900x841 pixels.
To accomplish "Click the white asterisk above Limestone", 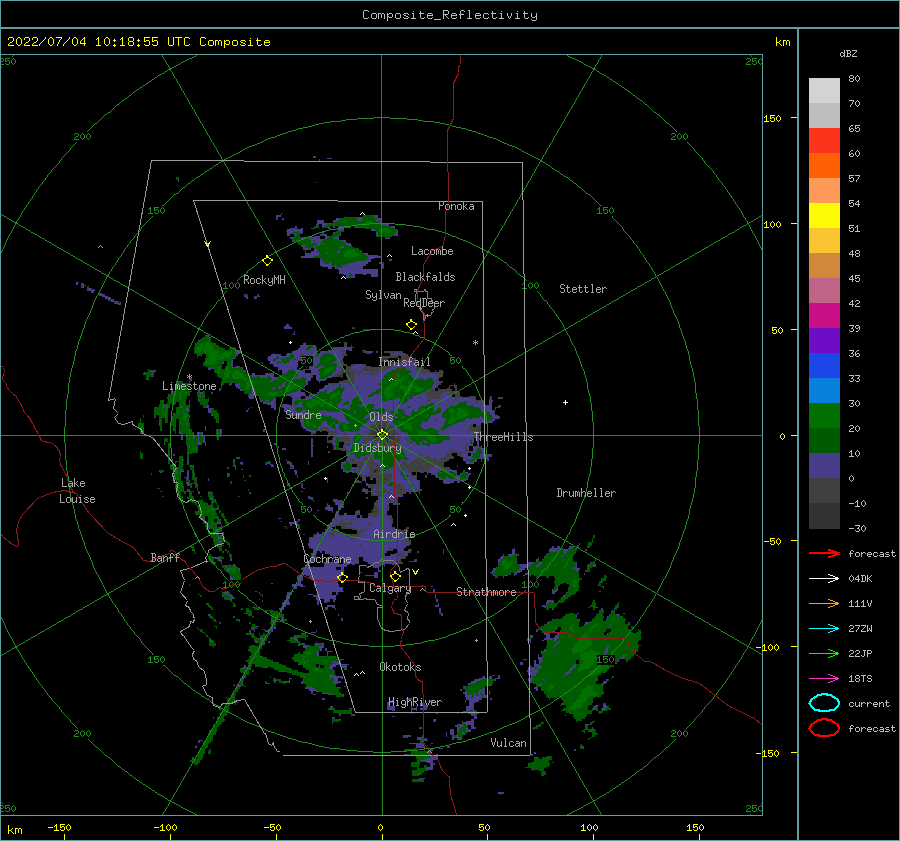I will click(x=189, y=377).
